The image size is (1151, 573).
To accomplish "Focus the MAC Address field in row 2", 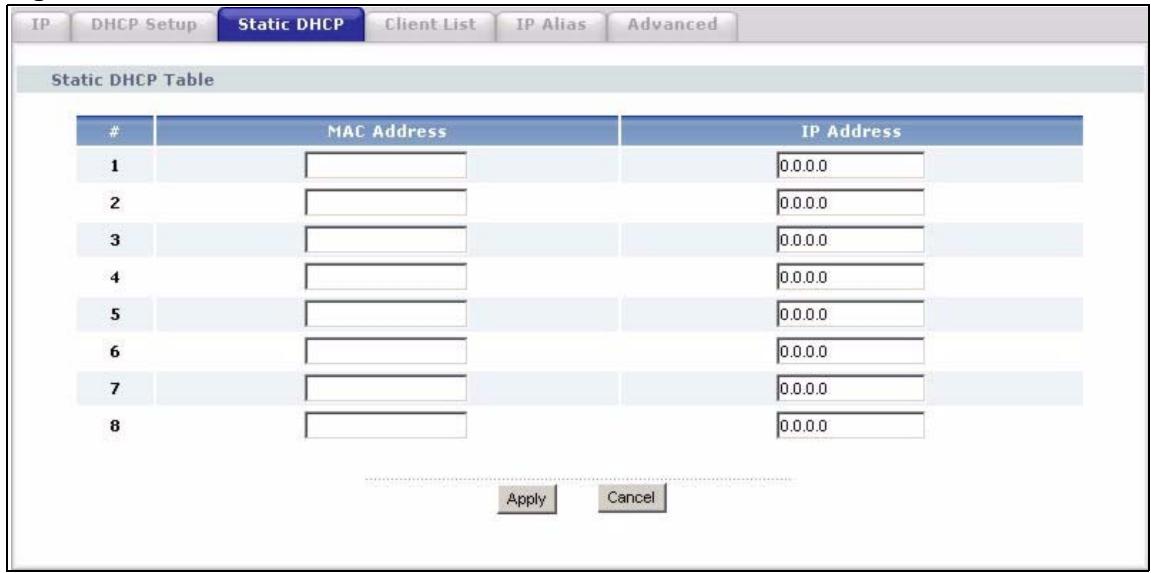I will 386,202.
